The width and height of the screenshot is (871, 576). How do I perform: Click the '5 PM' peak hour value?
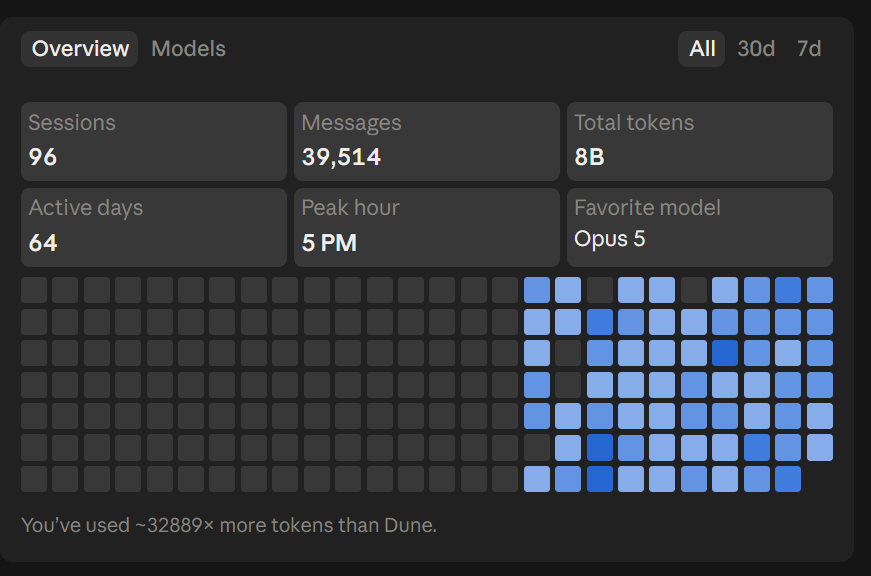click(329, 243)
